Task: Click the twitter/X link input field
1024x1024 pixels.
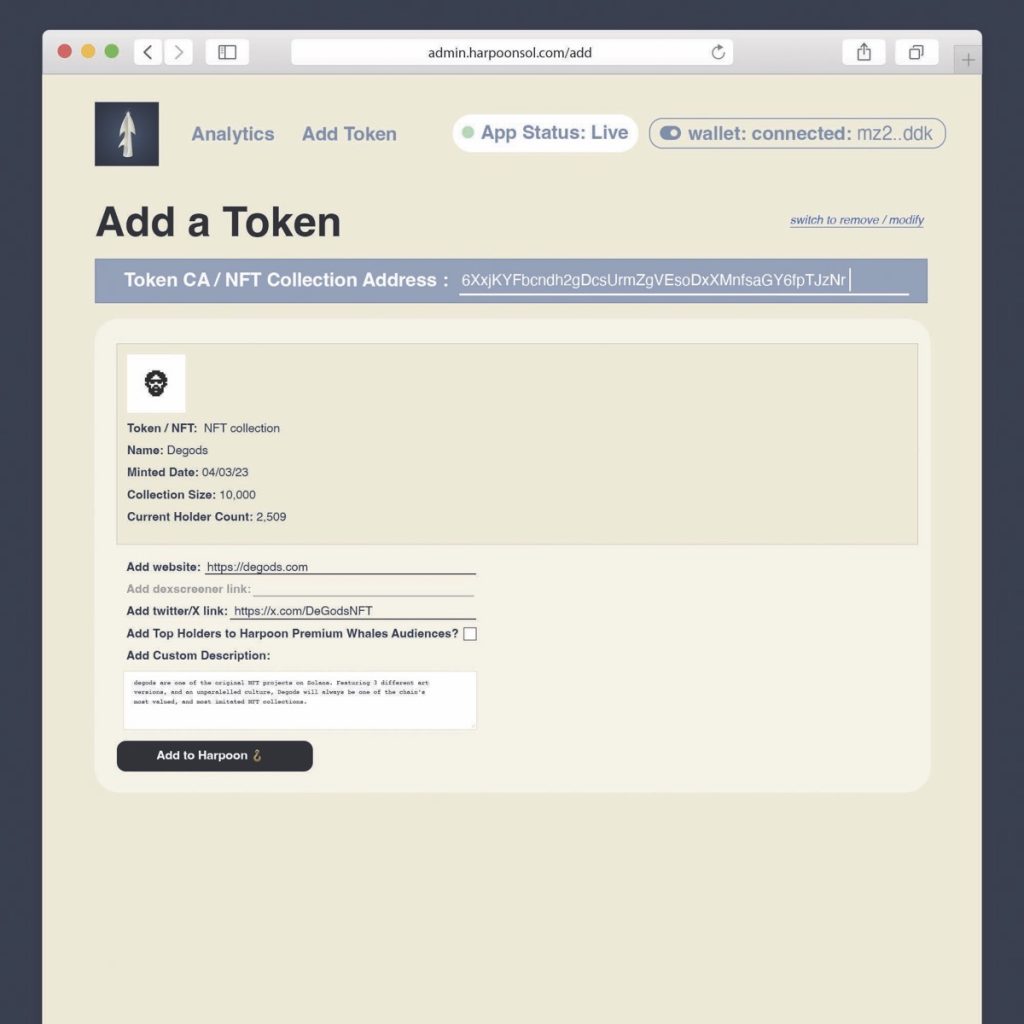Action: (x=352, y=611)
